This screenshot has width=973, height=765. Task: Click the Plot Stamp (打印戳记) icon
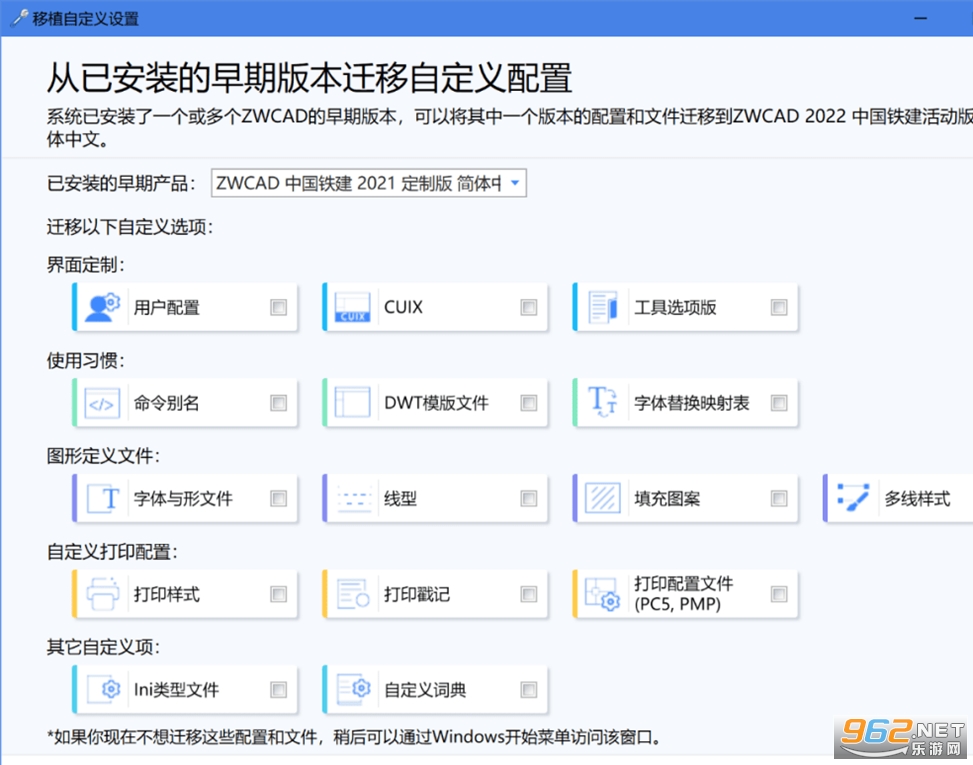coord(353,594)
